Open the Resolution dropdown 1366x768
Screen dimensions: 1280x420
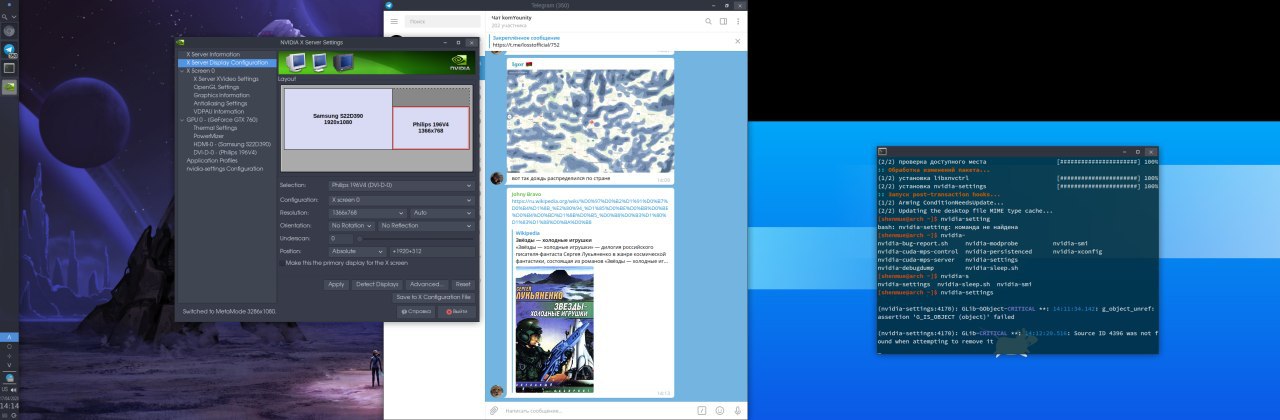366,212
